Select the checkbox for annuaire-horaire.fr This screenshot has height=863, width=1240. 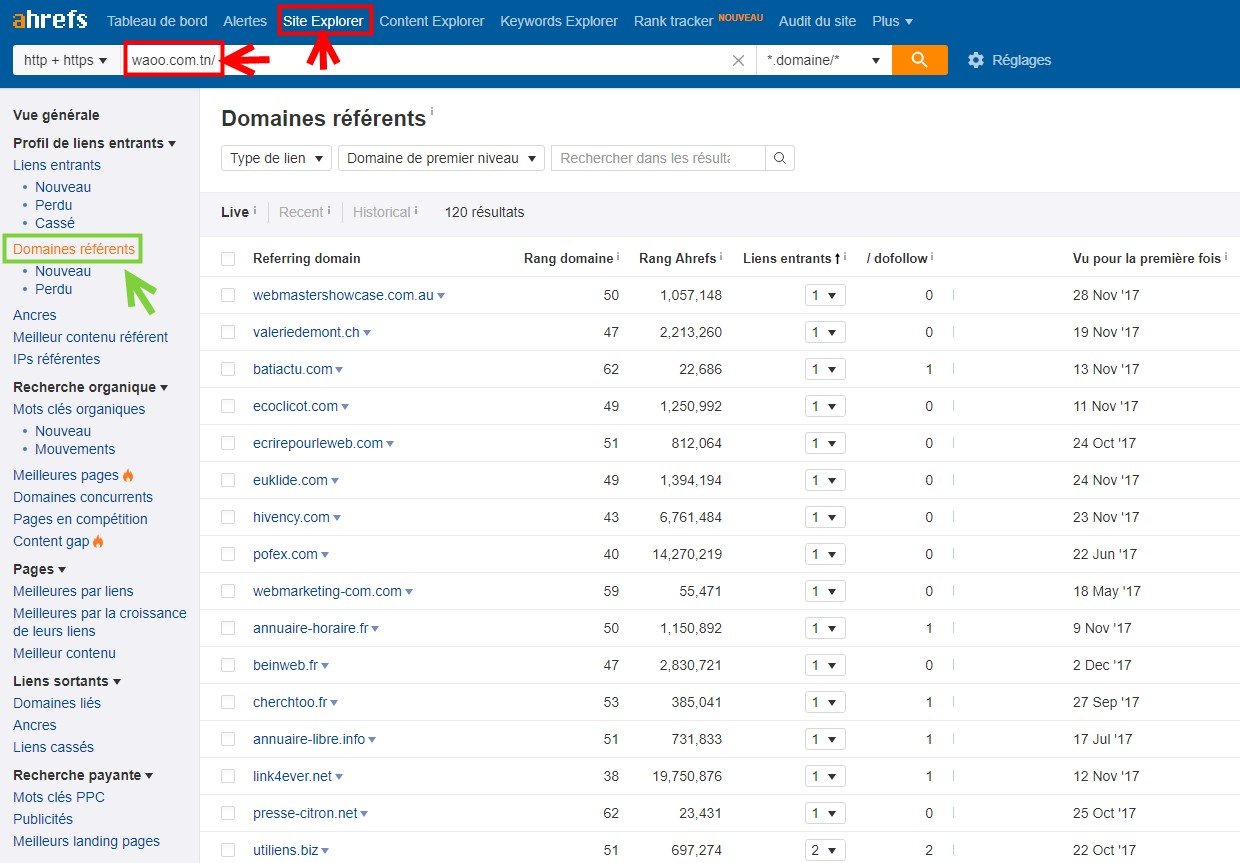[x=228, y=628]
